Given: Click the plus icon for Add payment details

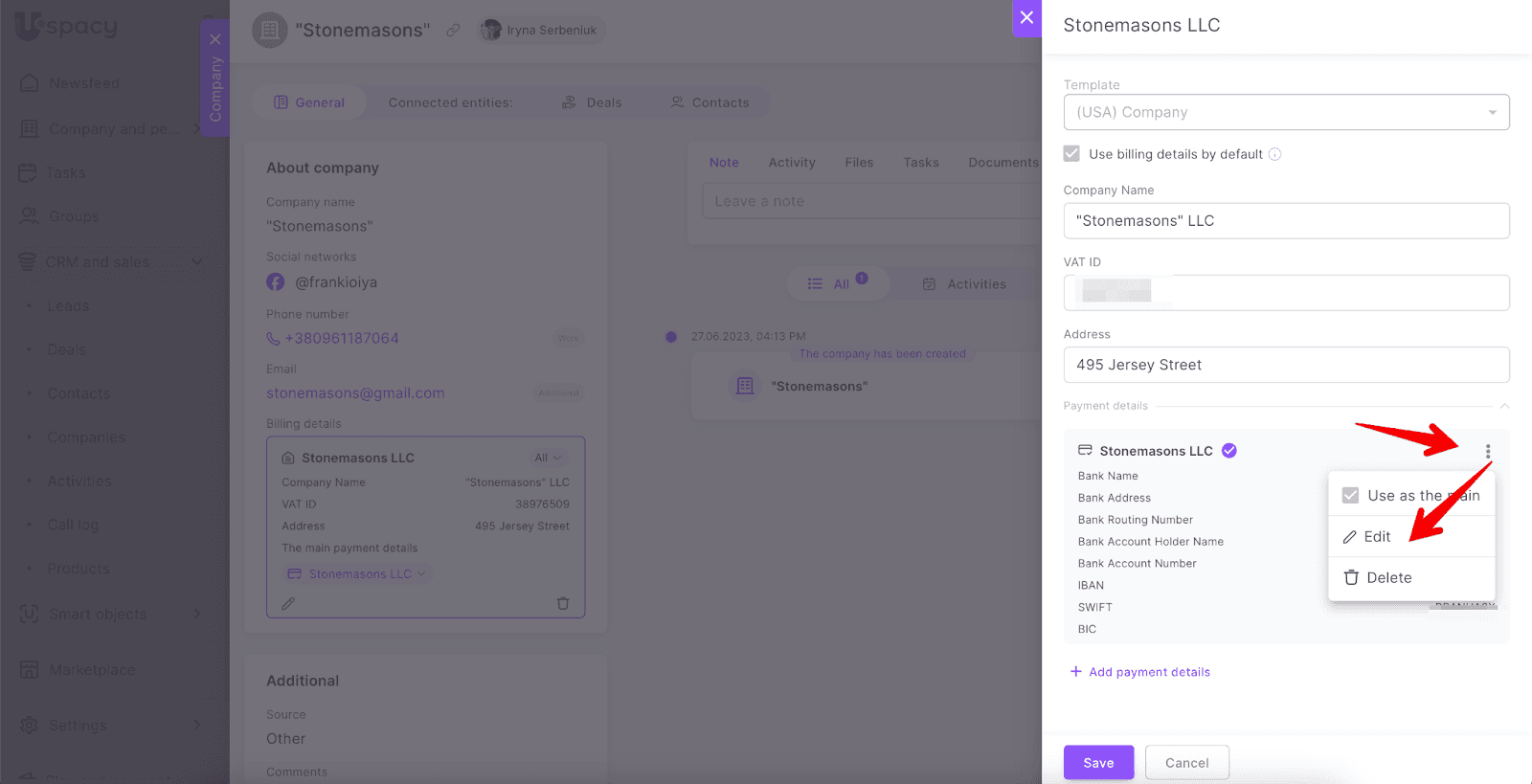Looking at the screenshot, I should click(1075, 672).
